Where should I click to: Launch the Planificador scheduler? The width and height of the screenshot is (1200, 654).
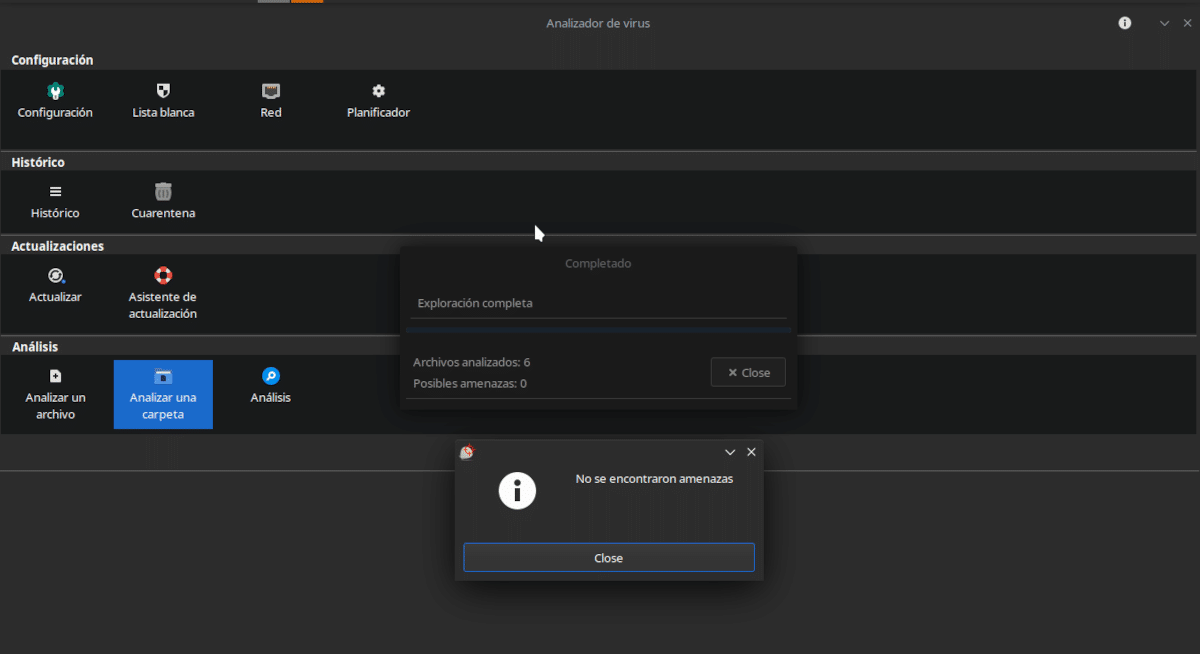coord(378,100)
